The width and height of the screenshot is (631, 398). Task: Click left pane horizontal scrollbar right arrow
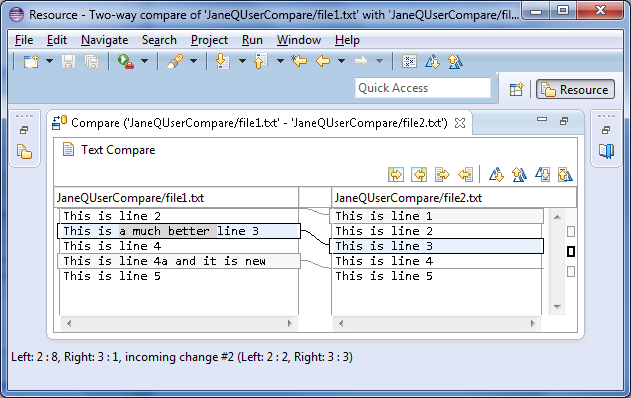tap(289, 323)
